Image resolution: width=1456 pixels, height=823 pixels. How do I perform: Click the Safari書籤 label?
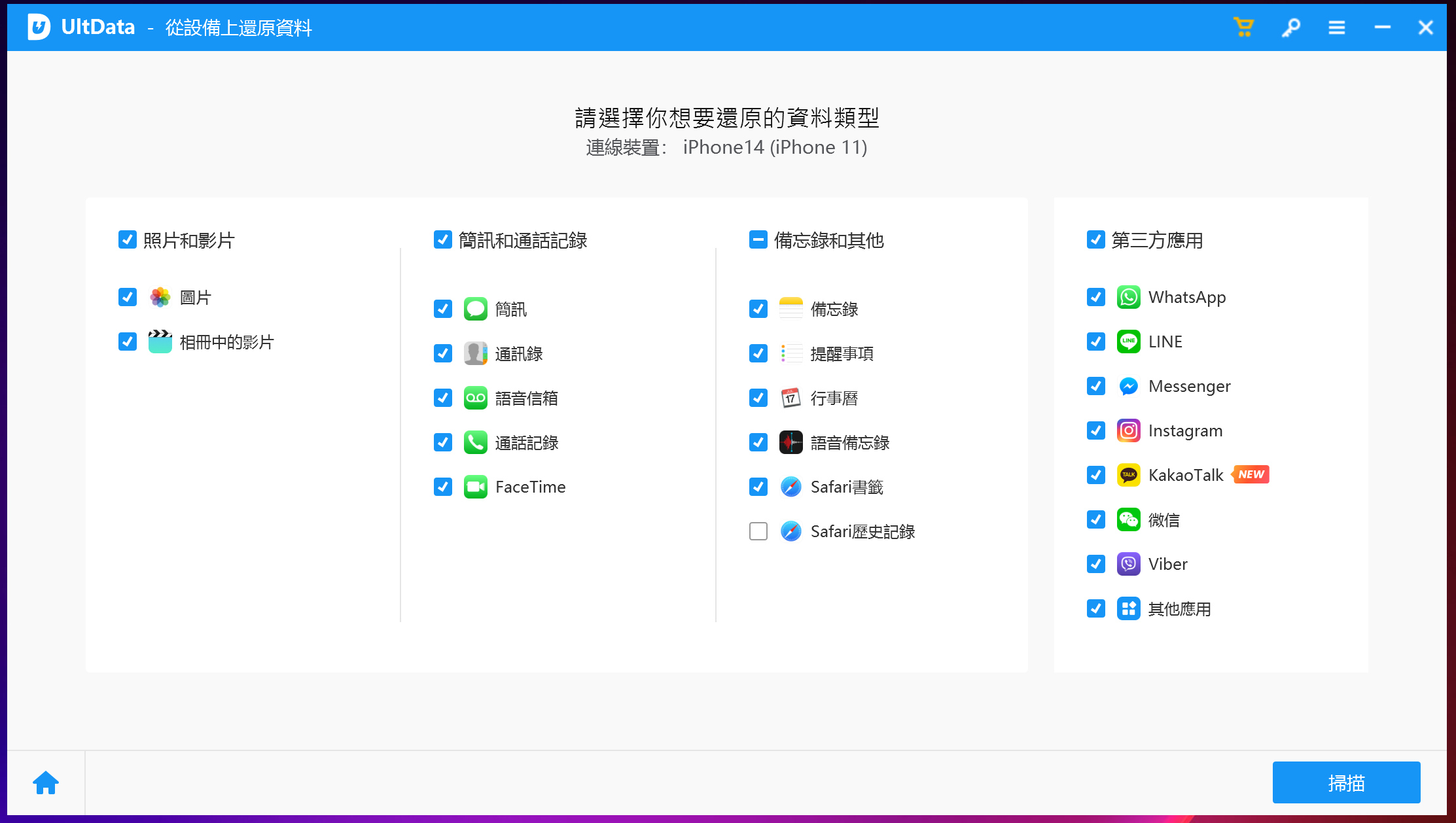[847, 487]
